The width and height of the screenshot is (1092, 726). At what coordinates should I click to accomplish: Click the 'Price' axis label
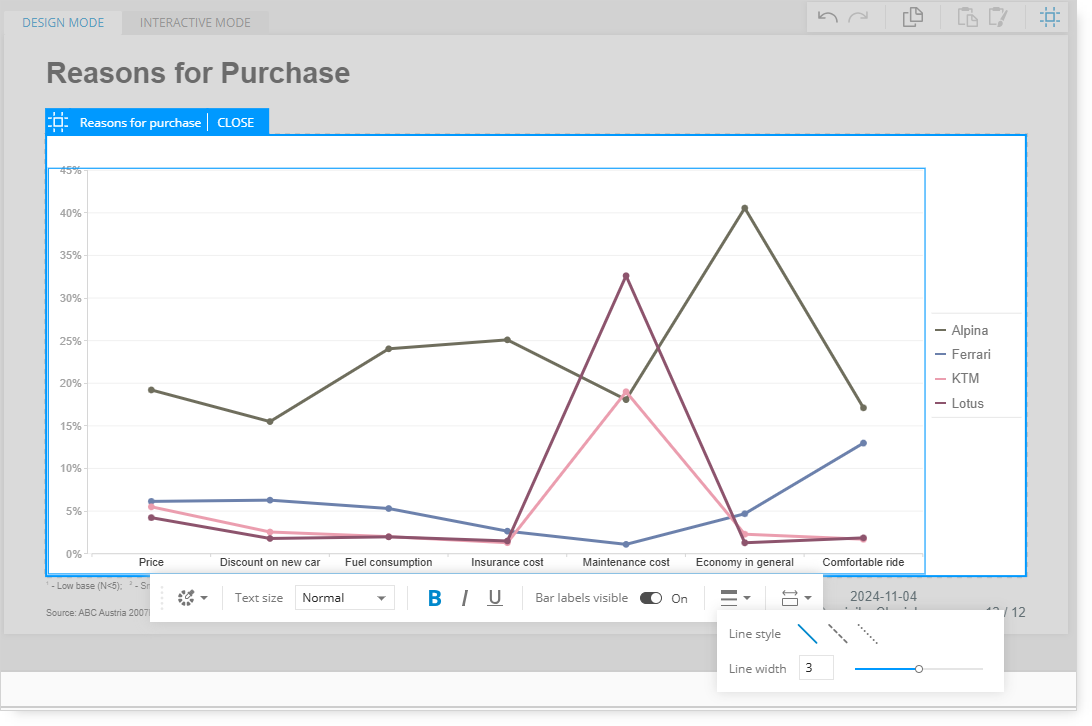click(x=151, y=562)
